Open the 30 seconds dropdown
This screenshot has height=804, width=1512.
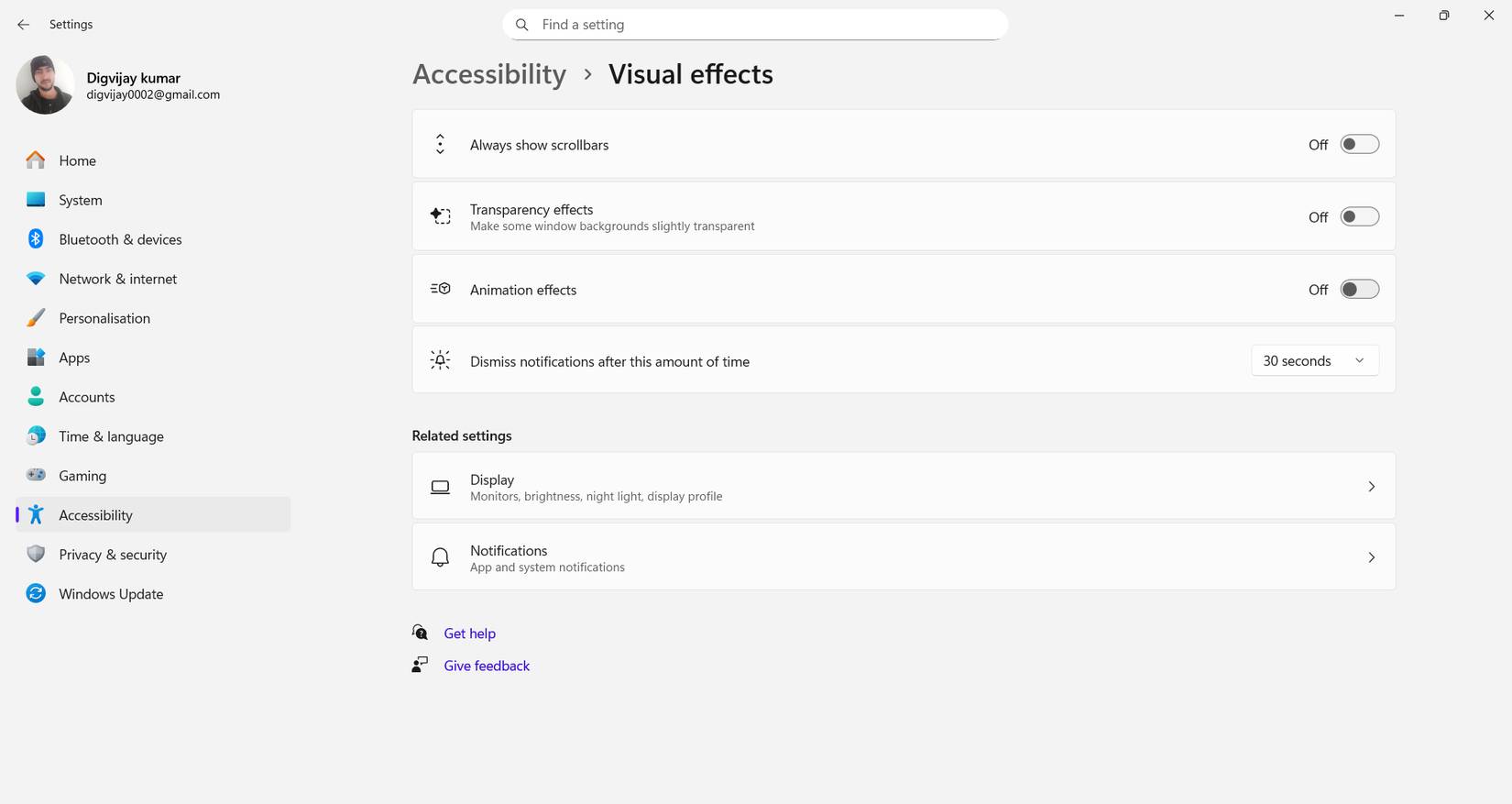click(1314, 361)
